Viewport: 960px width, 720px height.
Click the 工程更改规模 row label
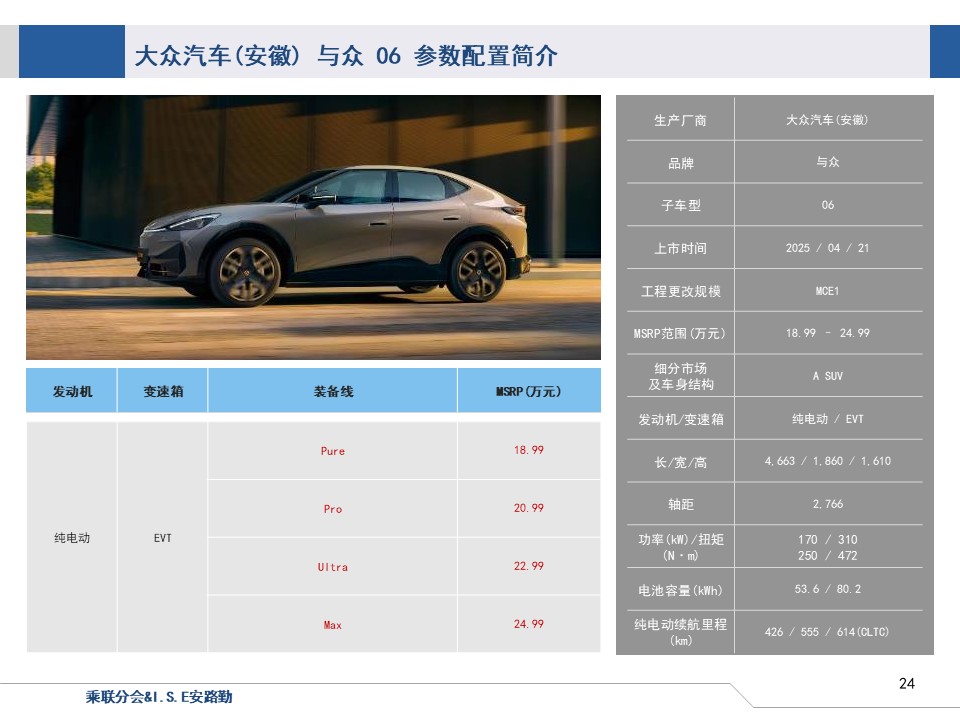680,291
